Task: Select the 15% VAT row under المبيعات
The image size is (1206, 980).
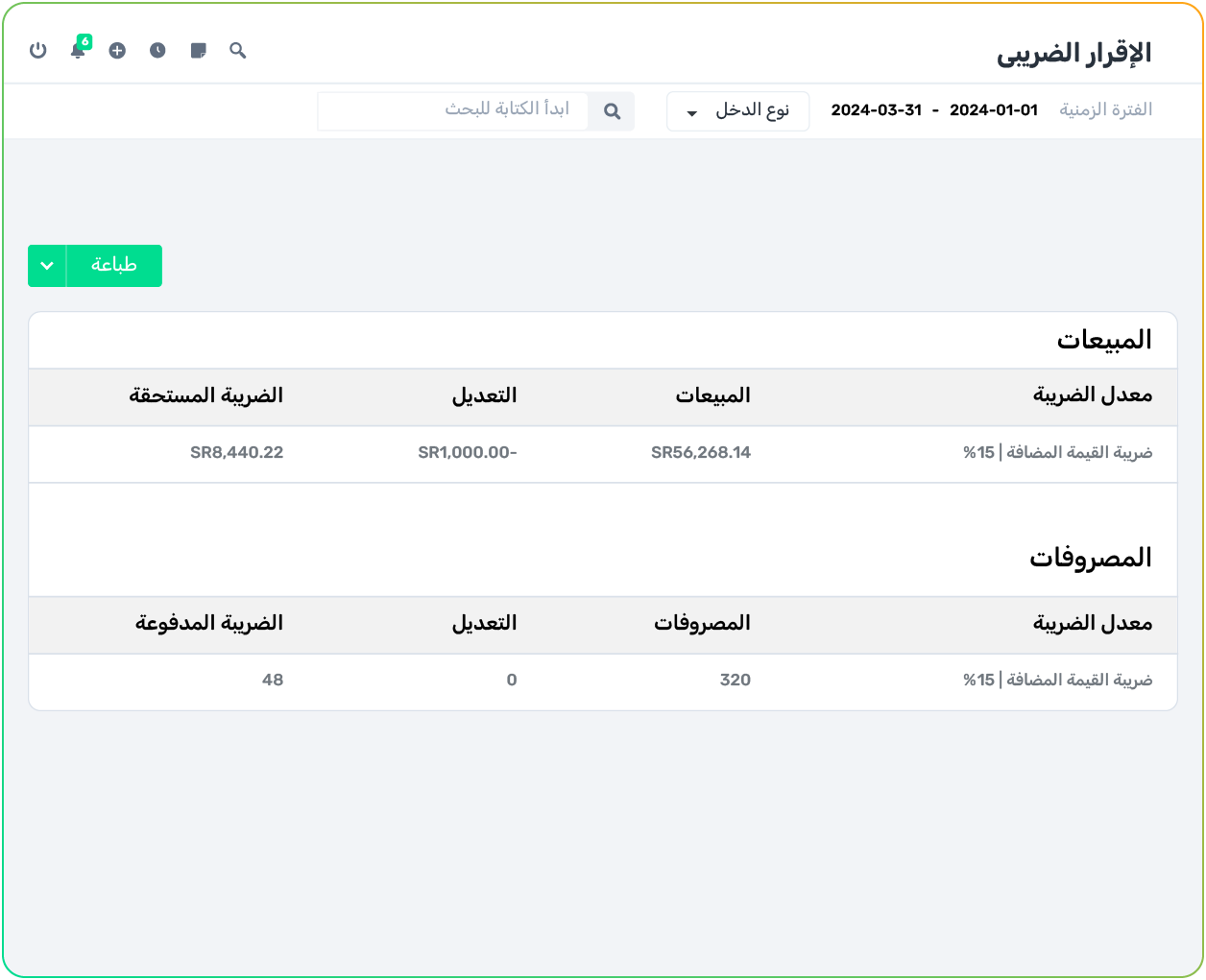Action: (1057, 453)
